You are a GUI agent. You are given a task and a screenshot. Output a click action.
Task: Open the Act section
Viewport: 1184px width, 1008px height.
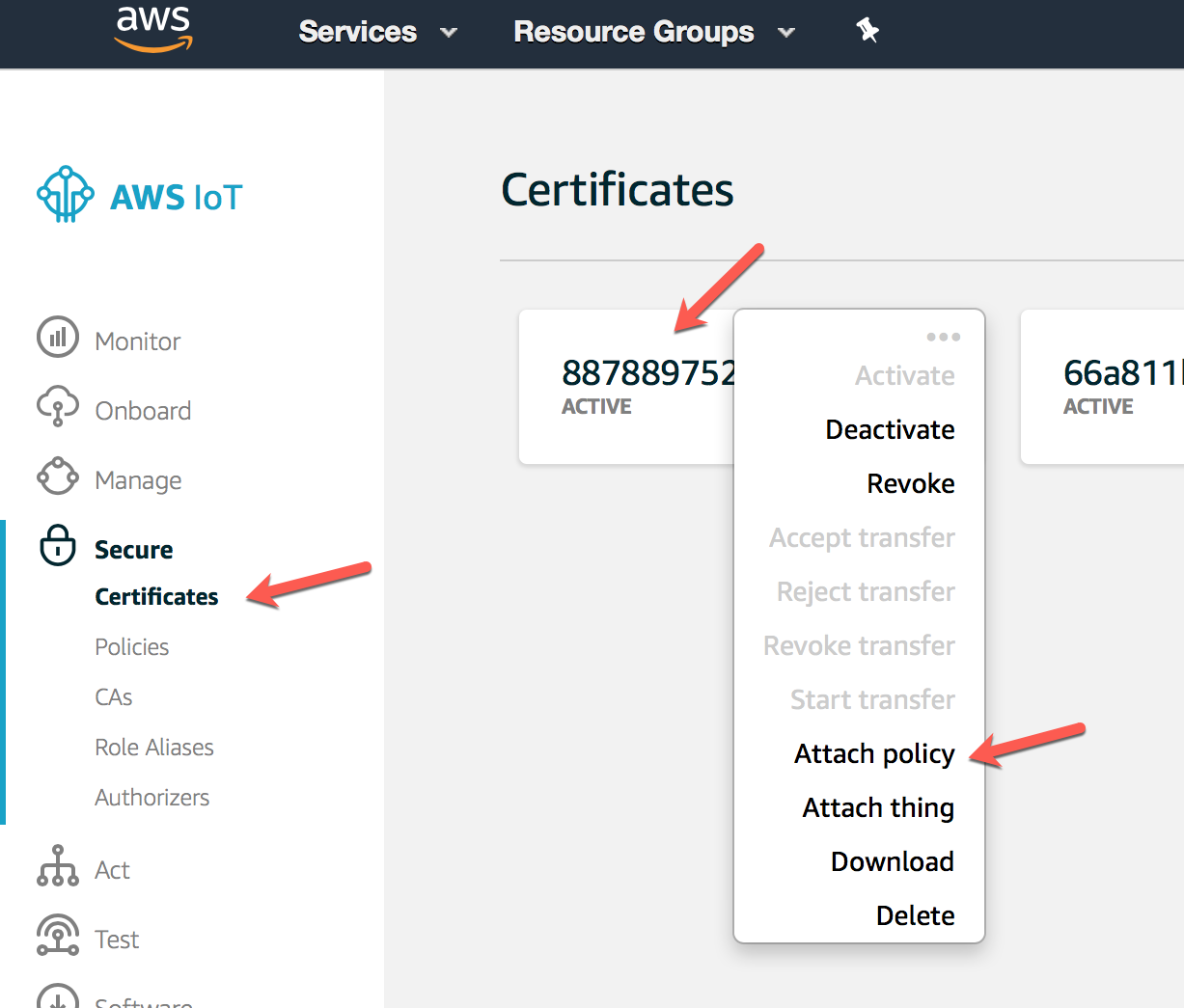point(112,870)
